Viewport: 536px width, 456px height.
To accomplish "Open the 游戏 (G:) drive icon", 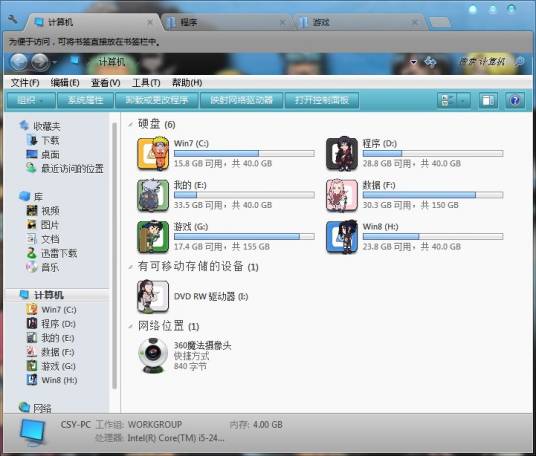I will click(x=153, y=237).
